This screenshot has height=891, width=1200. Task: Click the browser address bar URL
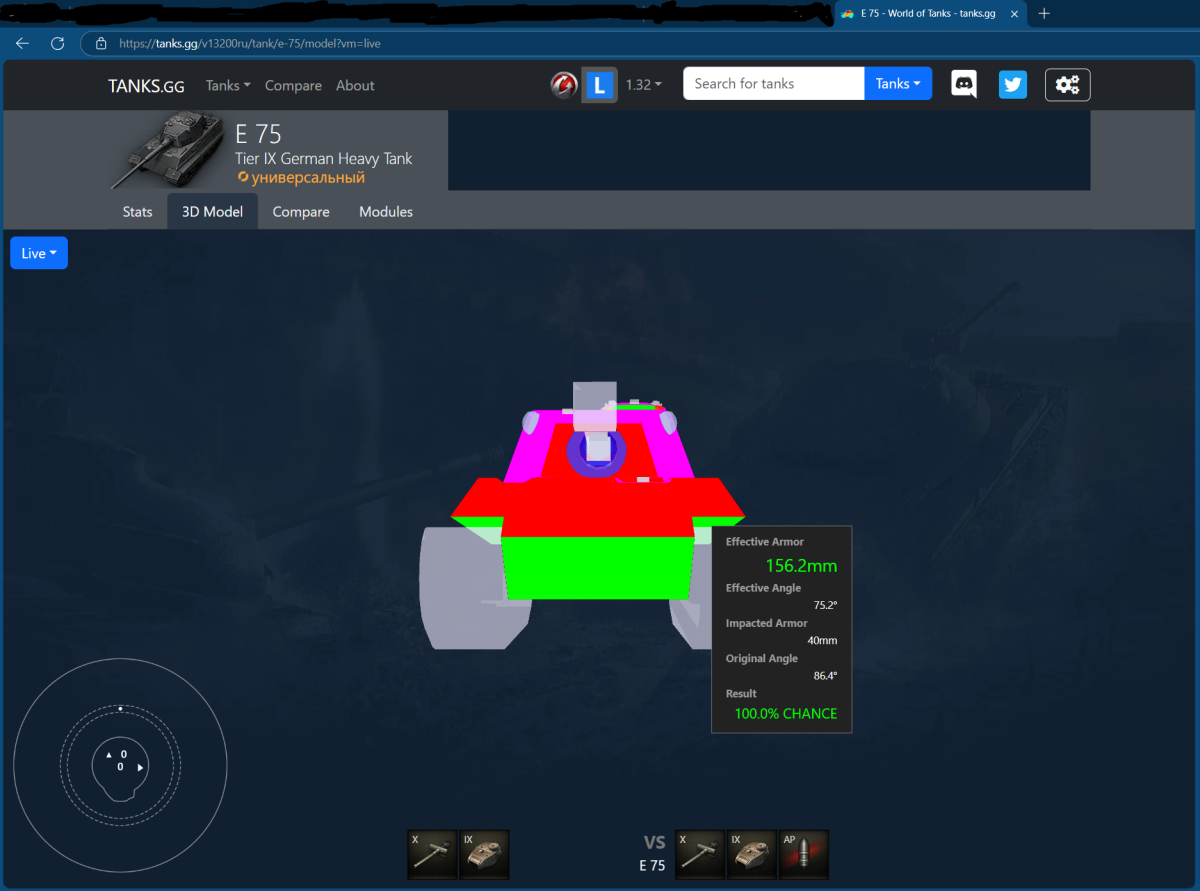coord(250,43)
